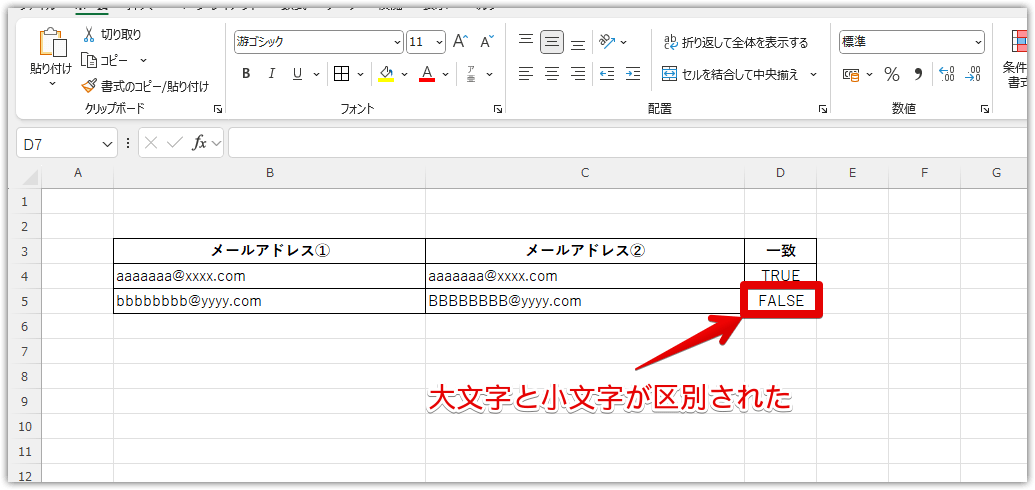1035x490 pixels.
Task: Click the Paste (貼り付け) clipboard icon
Action: click(x=52, y=44)
